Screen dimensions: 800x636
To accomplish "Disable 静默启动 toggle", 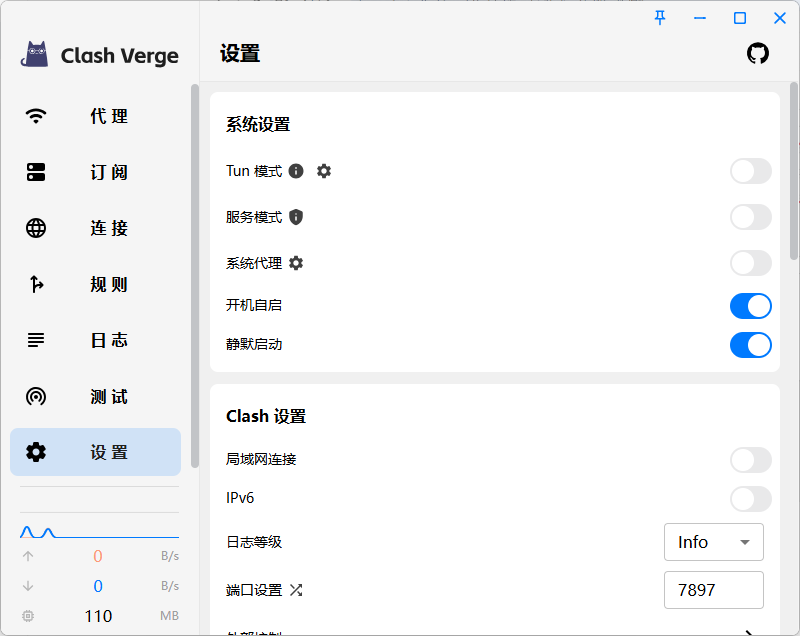I will coord(750,345).
